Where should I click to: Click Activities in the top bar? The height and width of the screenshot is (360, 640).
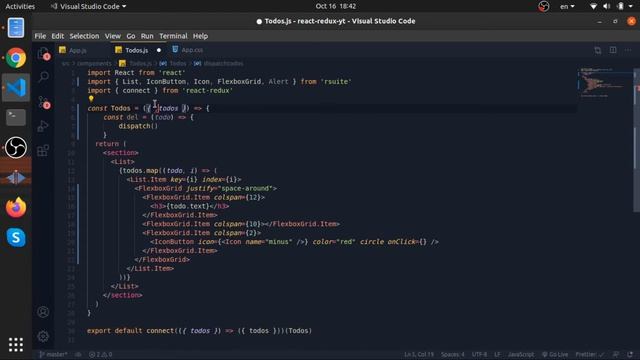click(20, 7)
